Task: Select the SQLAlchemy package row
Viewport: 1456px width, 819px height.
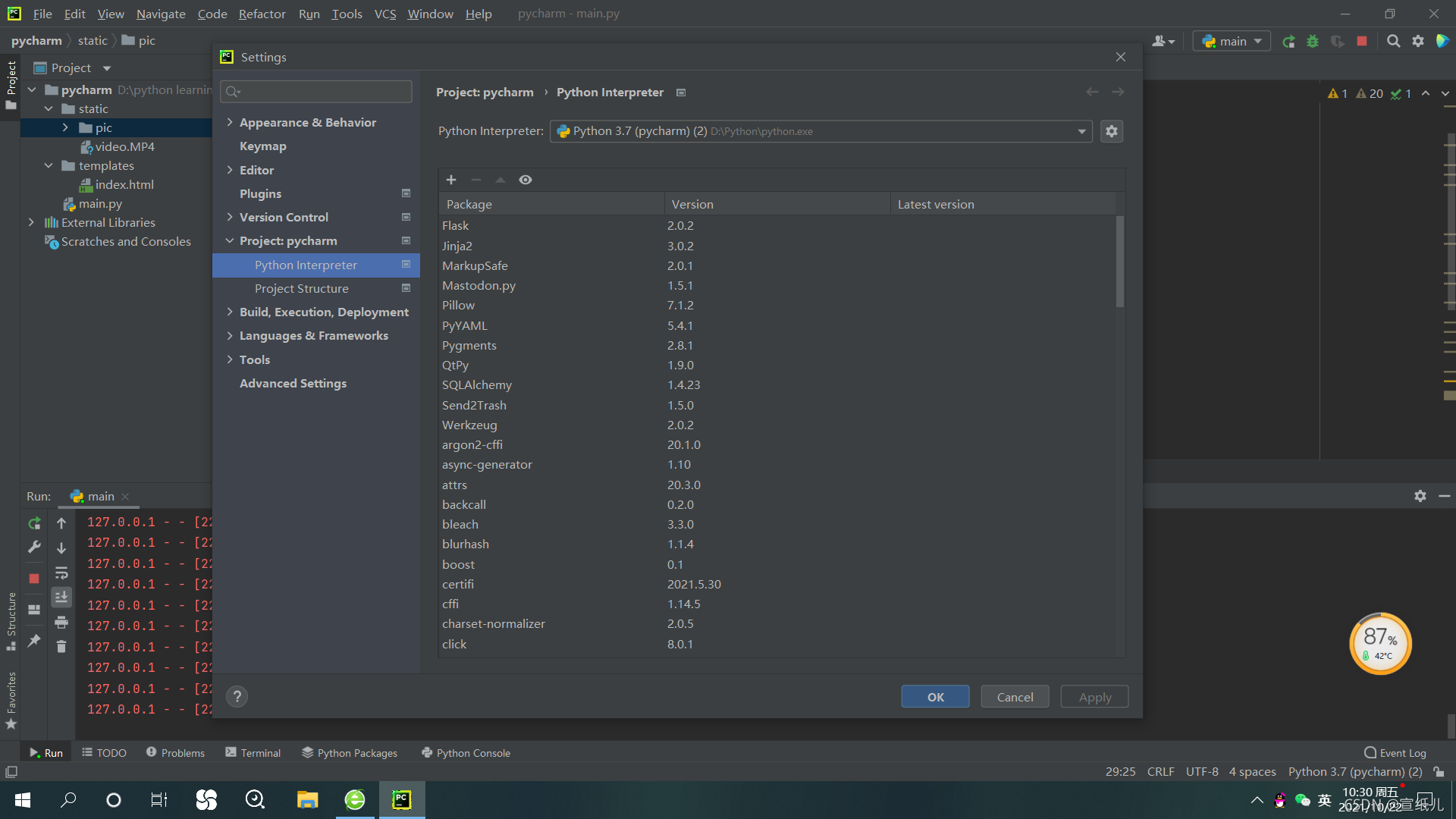Action: click(777, 384)
